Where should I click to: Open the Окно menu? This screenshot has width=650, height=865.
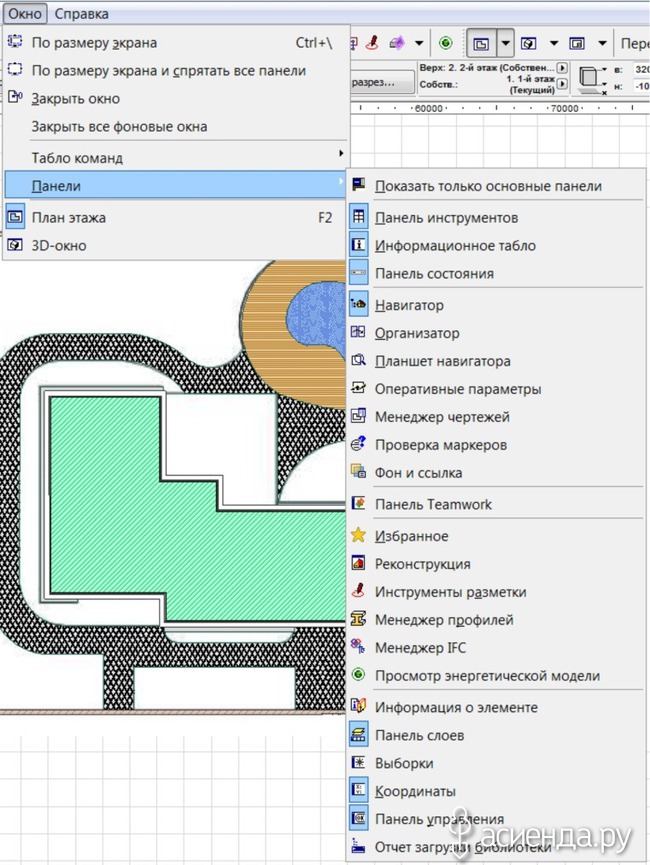coord(24,14)
